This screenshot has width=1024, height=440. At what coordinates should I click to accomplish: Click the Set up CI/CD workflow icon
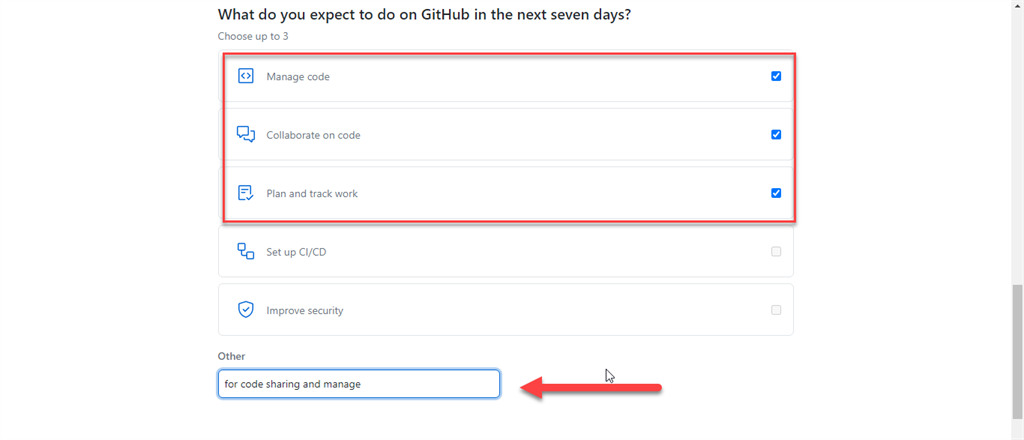245,251
